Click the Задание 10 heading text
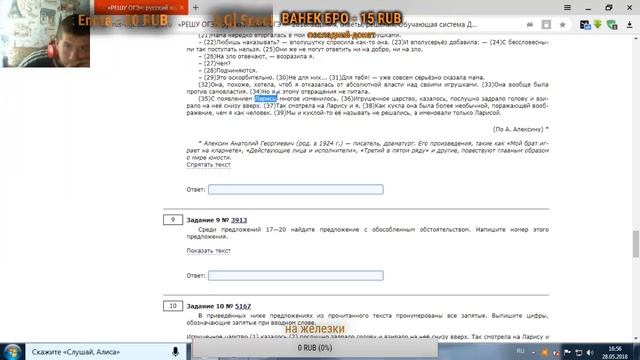The height and width of the screenshot is (360, 640). 219,306
